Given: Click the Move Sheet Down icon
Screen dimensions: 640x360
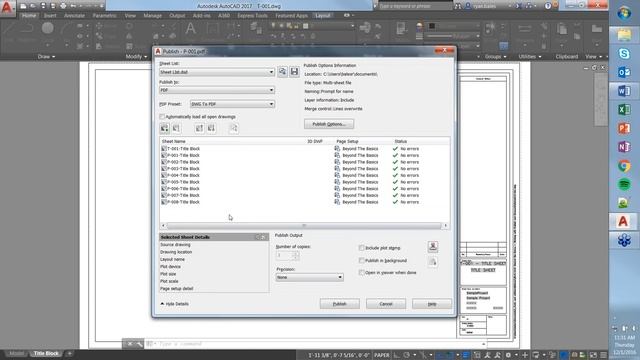Looking at the screenshot, I should point(211,128).
